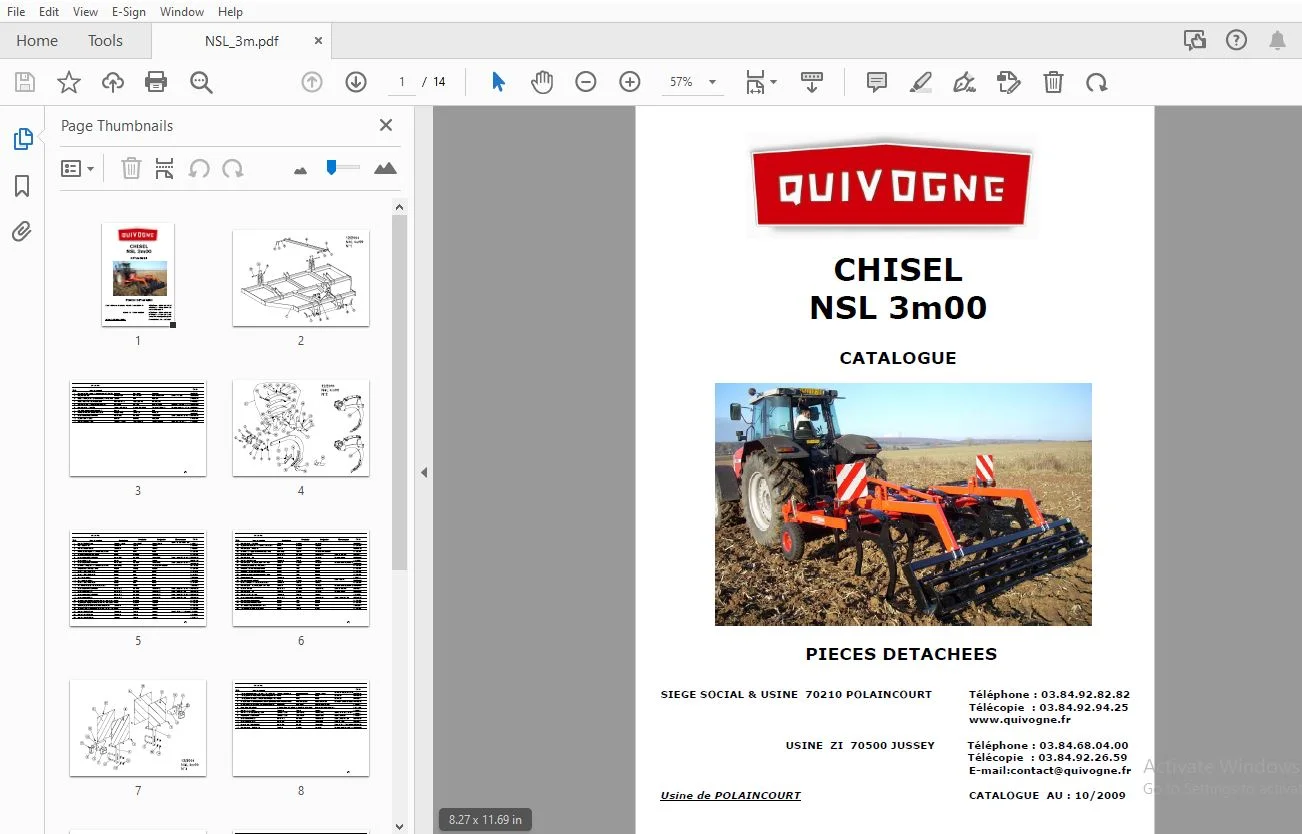This screenshot has height=834, width=1302.
Task: Save the file using the floppy disk icon
Action: [25, 82]
